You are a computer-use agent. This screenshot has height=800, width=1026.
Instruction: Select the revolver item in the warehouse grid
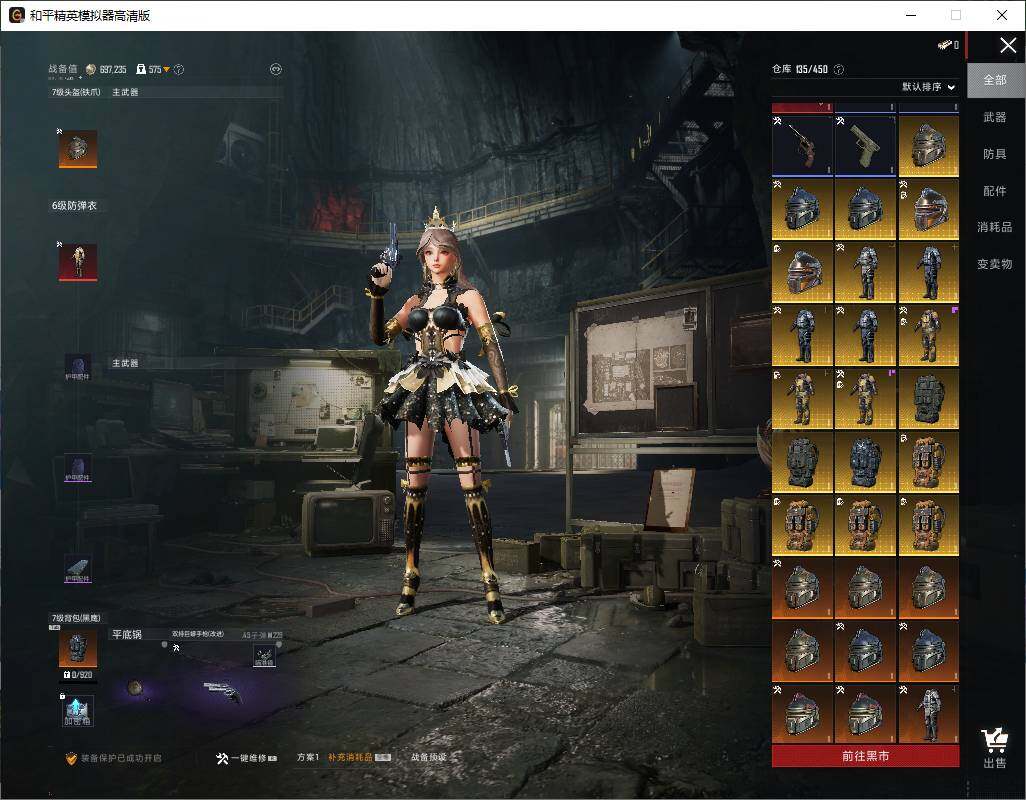[802, 146]
